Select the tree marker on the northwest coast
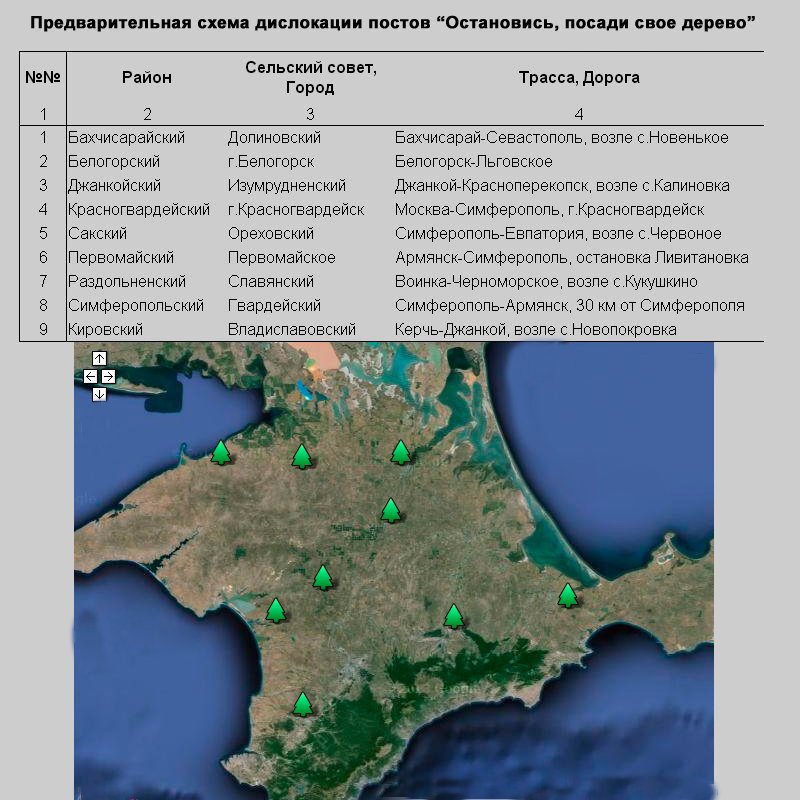The width and height of the screenshot is (800, 800). tap(221, 453)
